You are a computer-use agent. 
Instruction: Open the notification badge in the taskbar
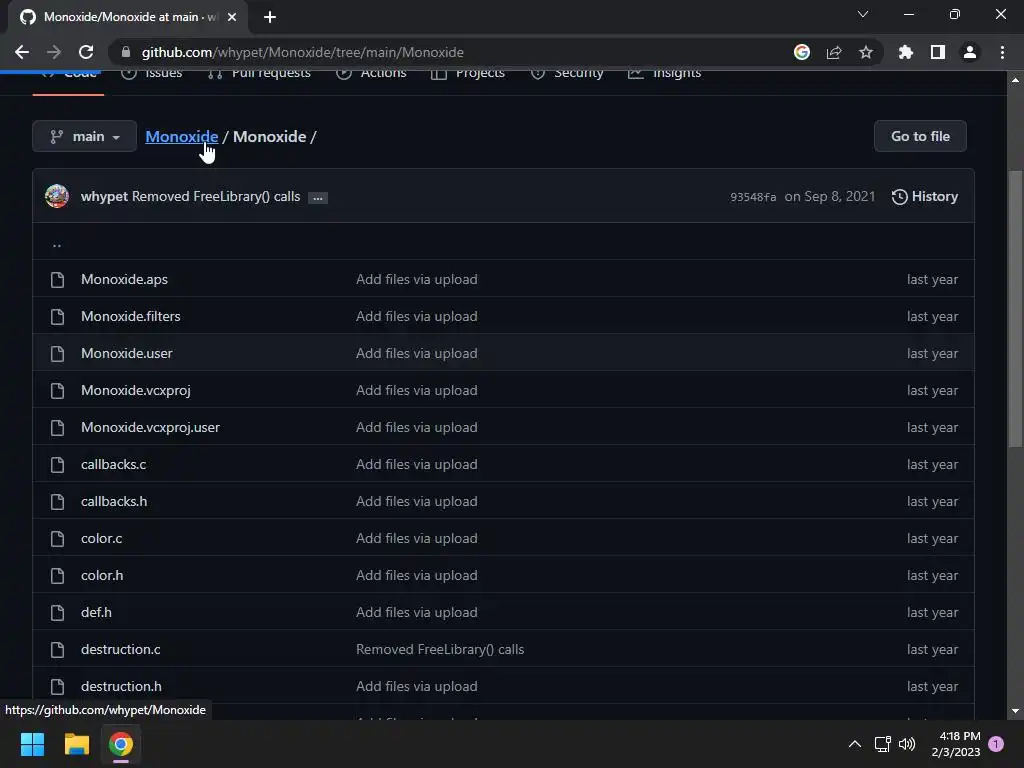pyautogui.click(x=996, y=744)
